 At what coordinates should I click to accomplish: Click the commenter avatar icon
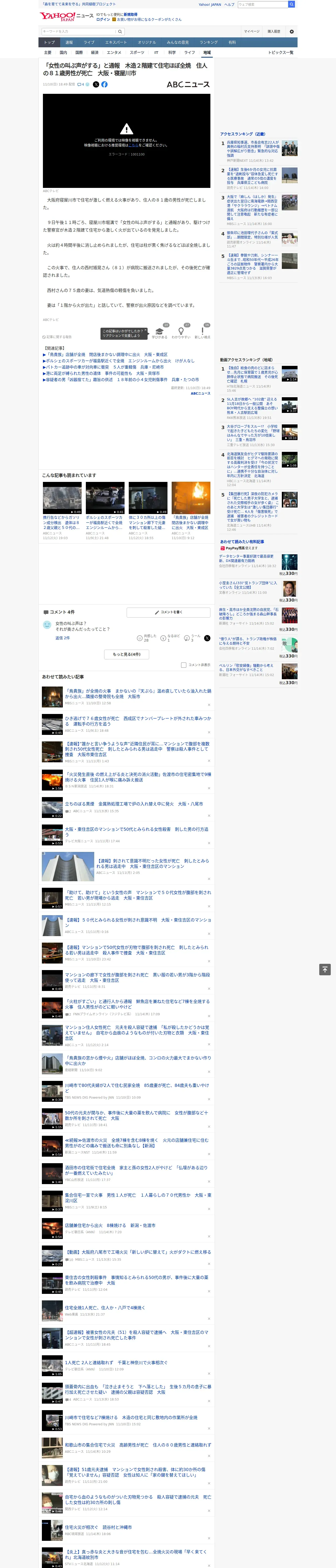47,625
